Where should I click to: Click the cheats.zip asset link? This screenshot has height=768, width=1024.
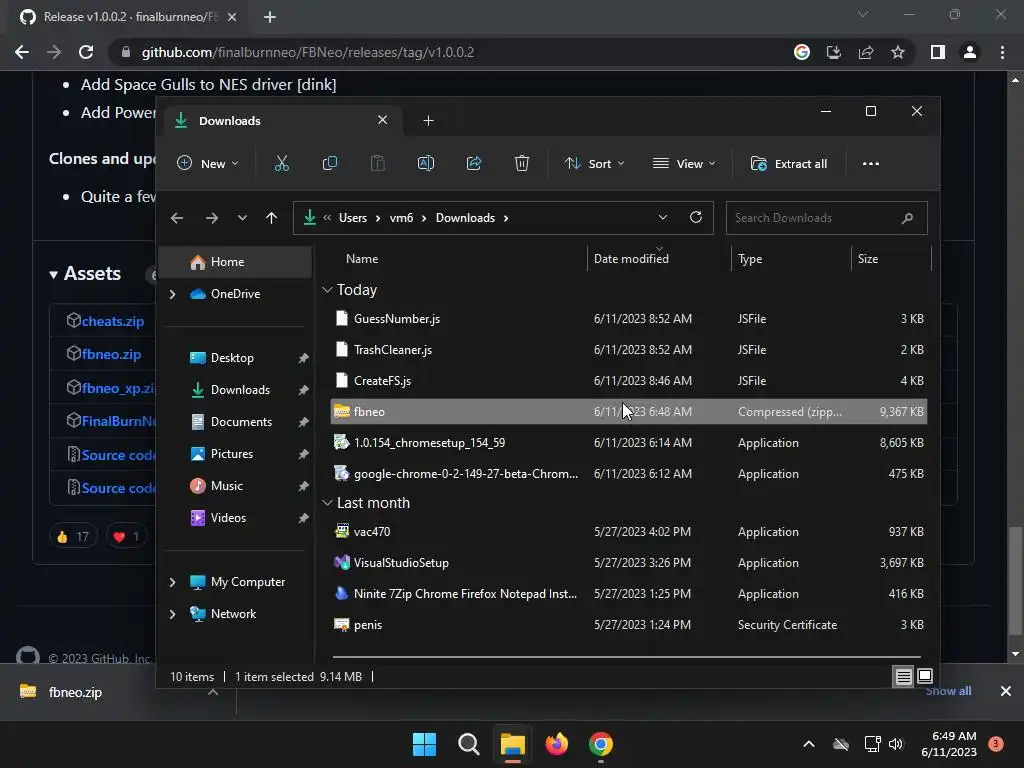tap(112, 321)
